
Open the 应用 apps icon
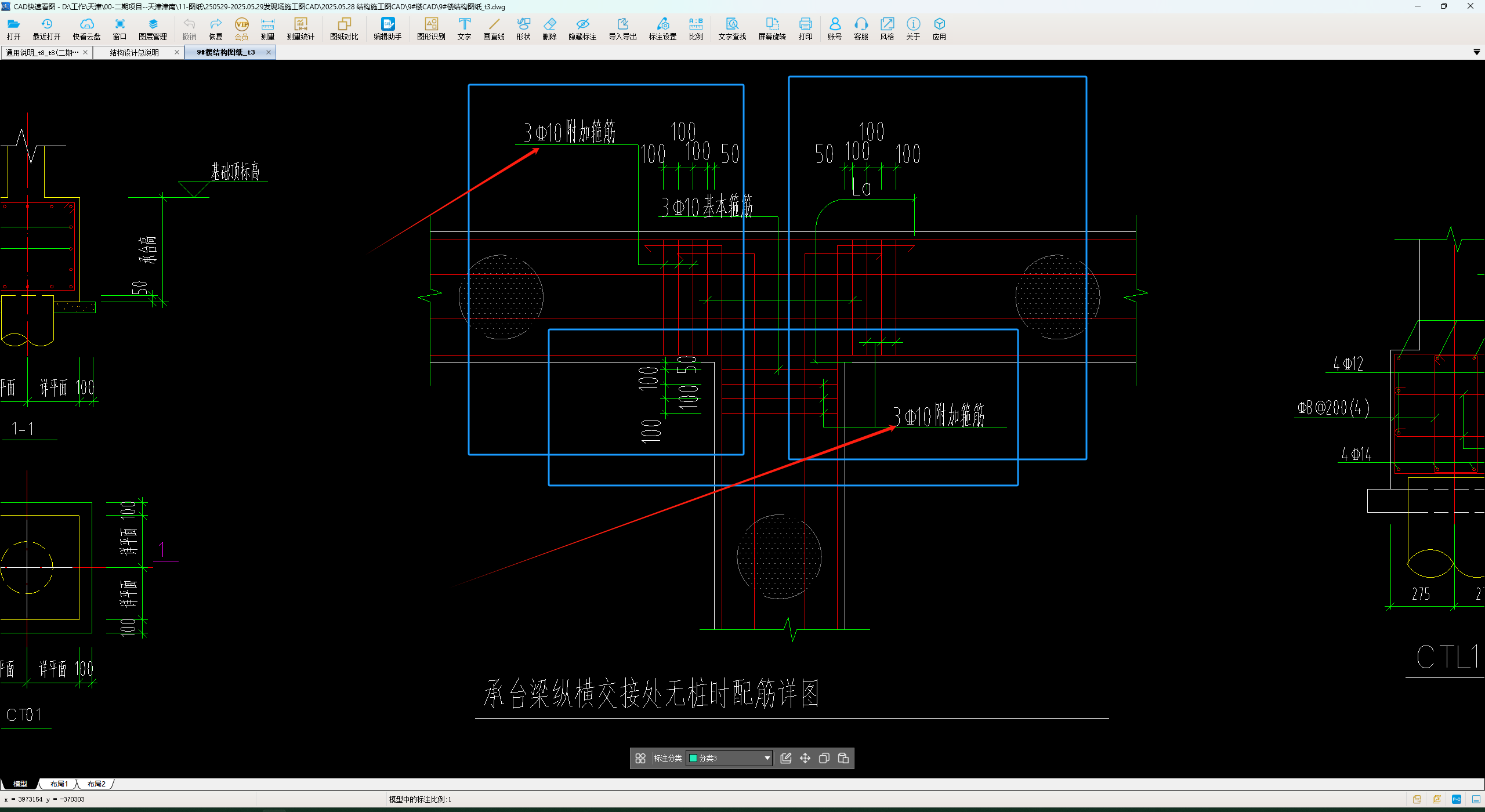pos(939,28)
